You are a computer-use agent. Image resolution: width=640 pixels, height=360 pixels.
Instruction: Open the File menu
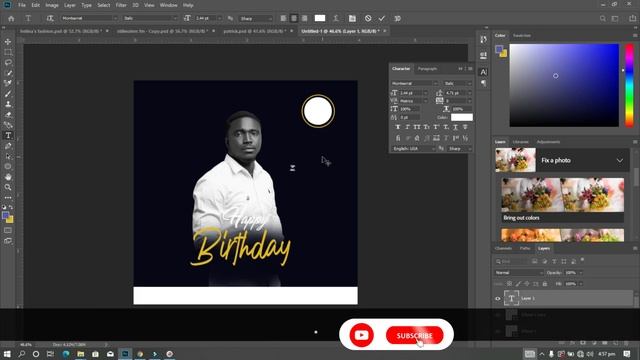22,5
